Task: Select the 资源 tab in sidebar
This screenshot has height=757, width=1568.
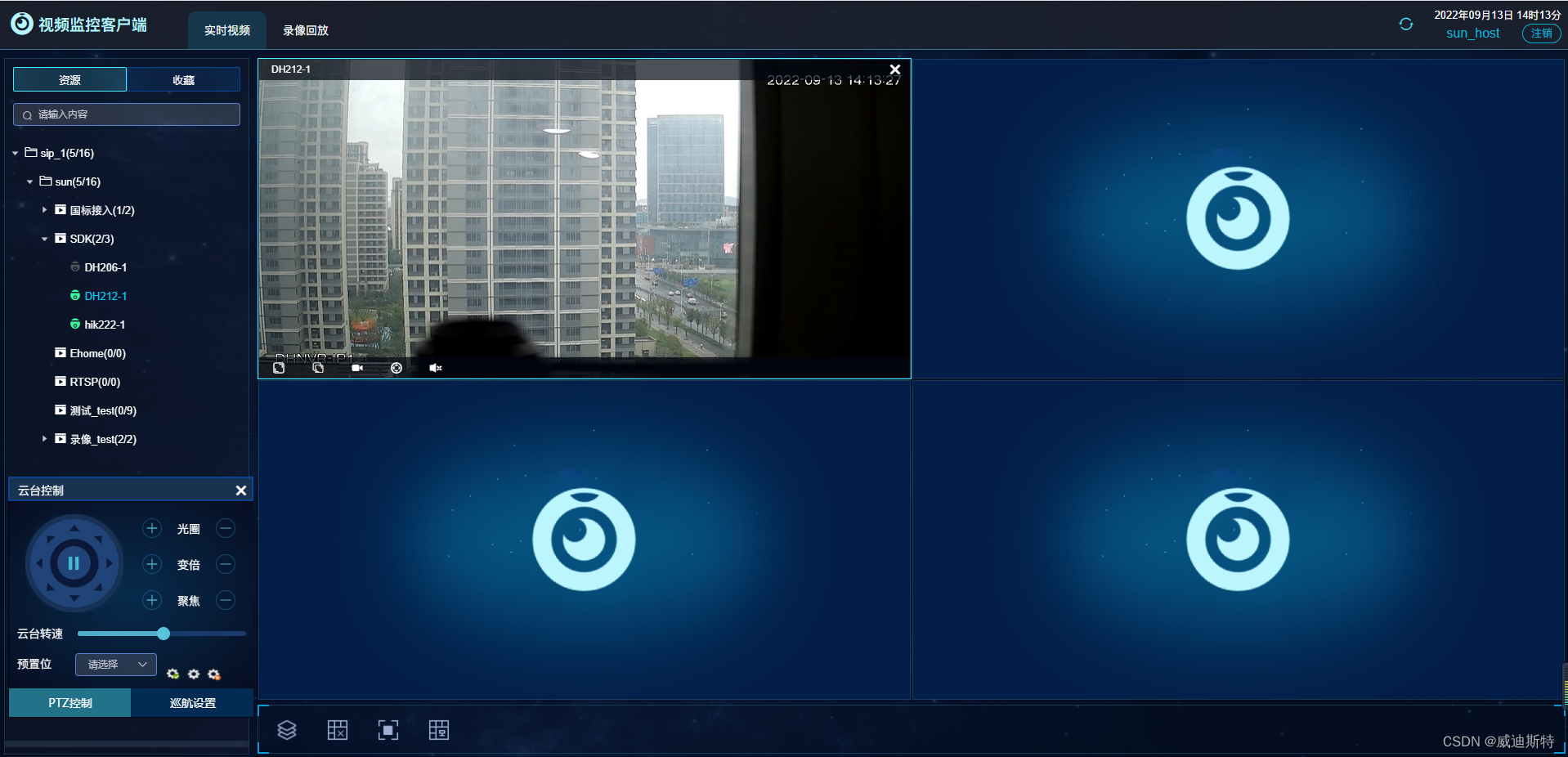Action: [70, 79]
